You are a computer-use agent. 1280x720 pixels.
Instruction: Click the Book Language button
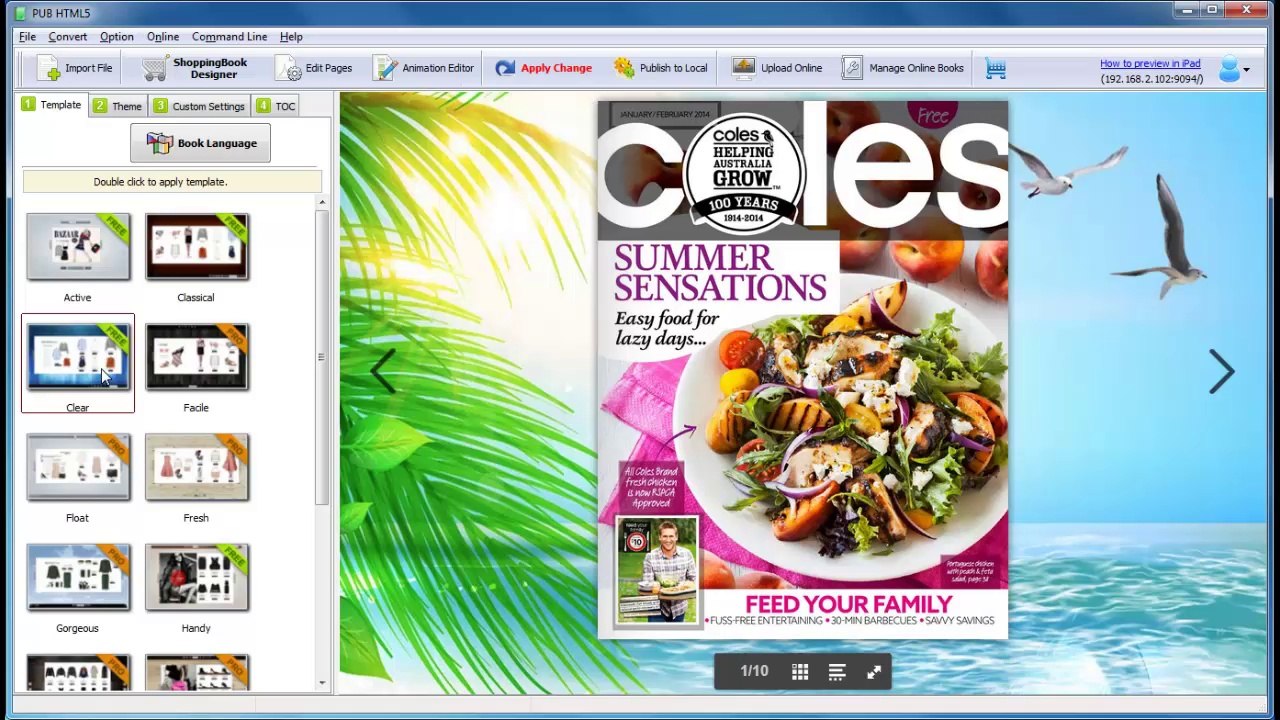pyautogui.click(x=200, y=143)
